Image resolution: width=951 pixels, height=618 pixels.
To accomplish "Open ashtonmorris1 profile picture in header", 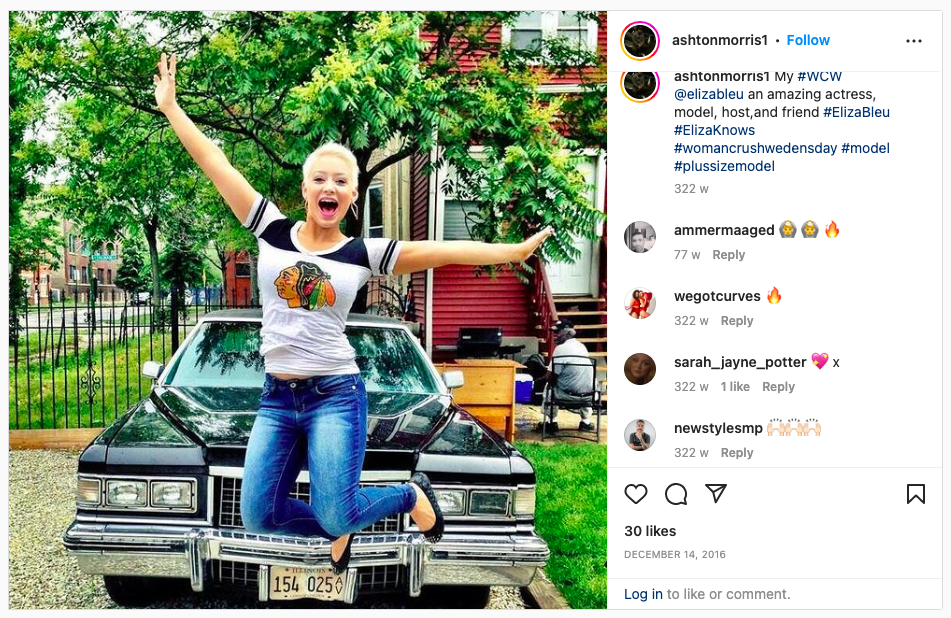I will [x=640, y=41].
